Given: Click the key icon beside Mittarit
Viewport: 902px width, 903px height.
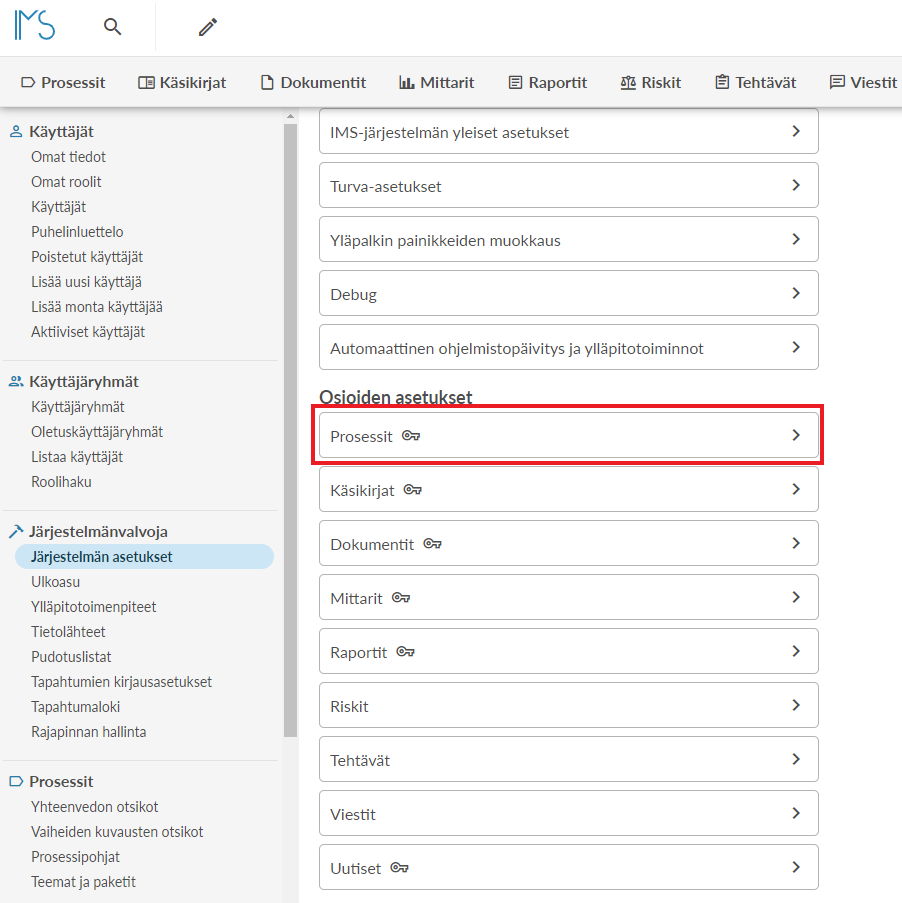Looking at the screenshot, I should (x=401, y=598).
